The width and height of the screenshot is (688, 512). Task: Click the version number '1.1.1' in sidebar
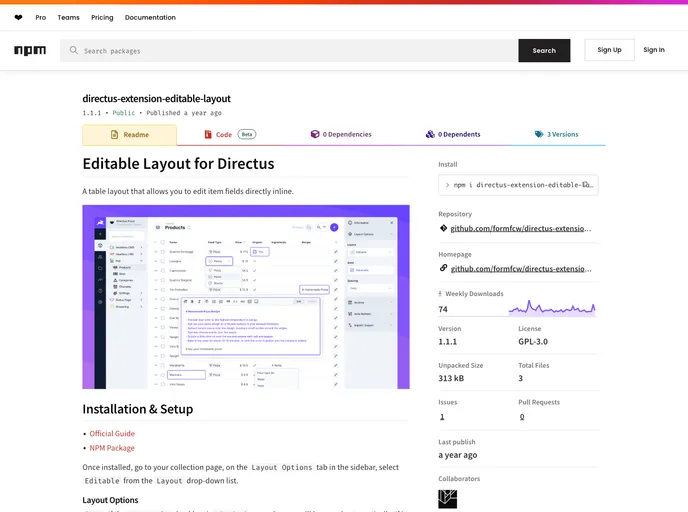tap(448, 341)
